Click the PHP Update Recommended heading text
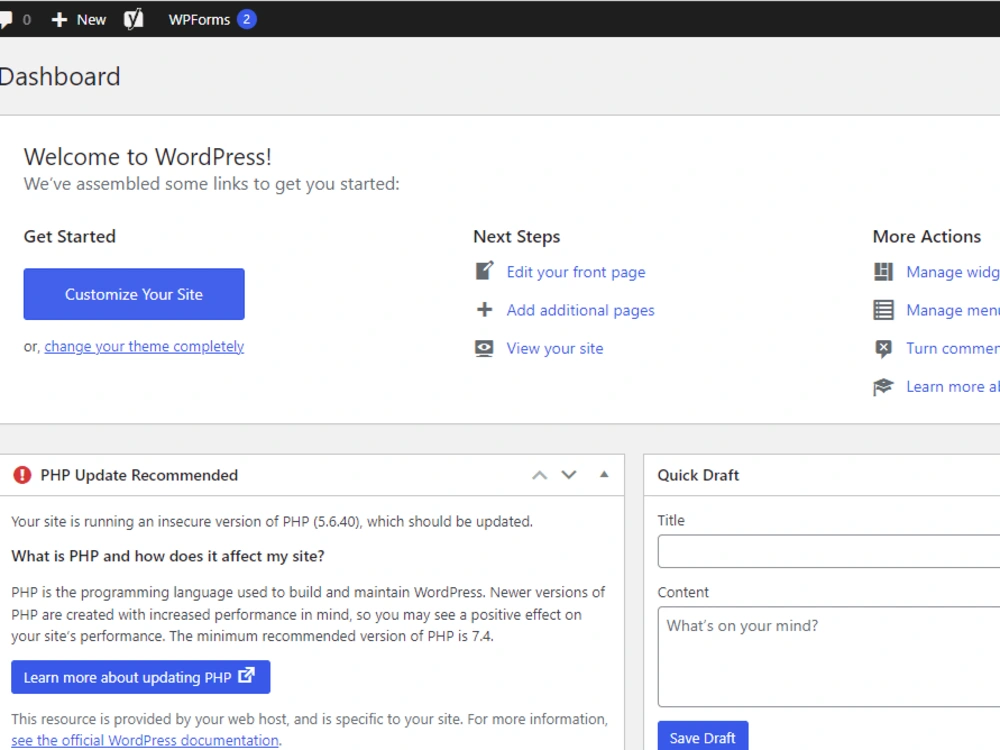This screenshot has height=750, width=1000. [139, 475]
